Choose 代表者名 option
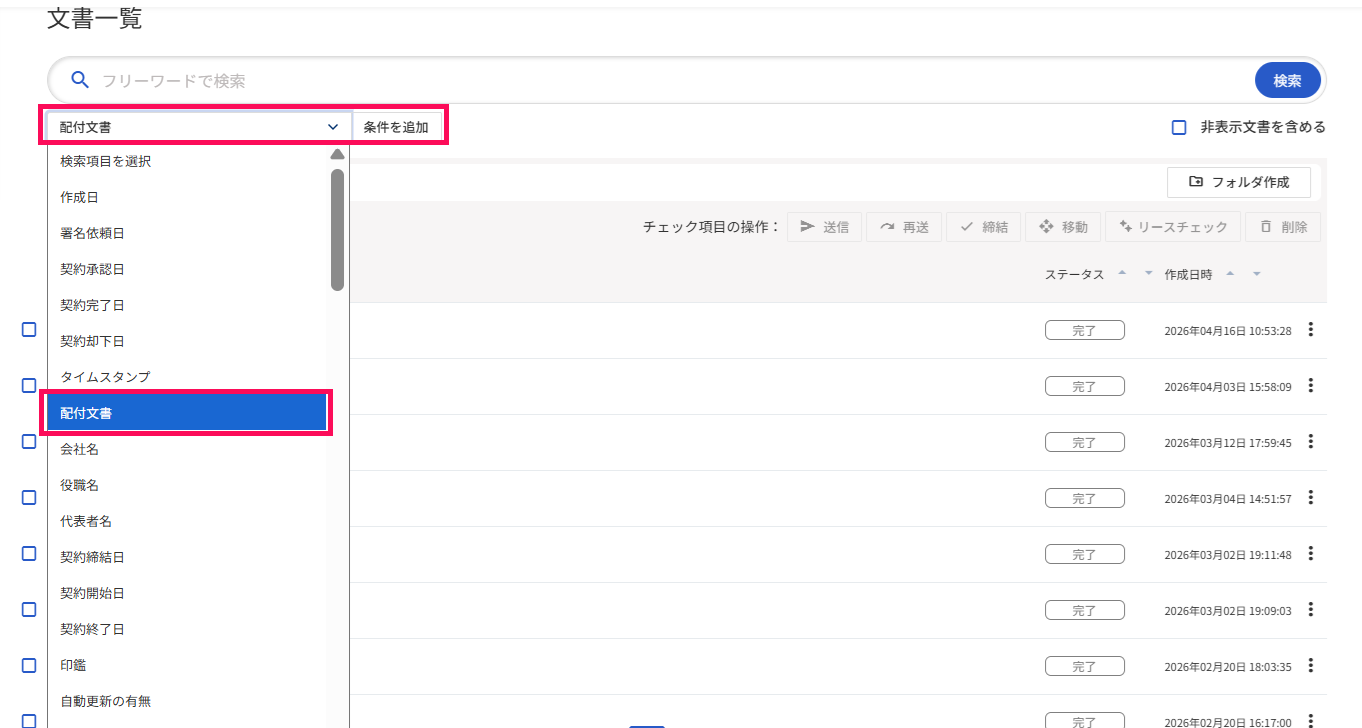Image resolution: width=1362 pixels, height=728 pixels. tap(188, 521)
